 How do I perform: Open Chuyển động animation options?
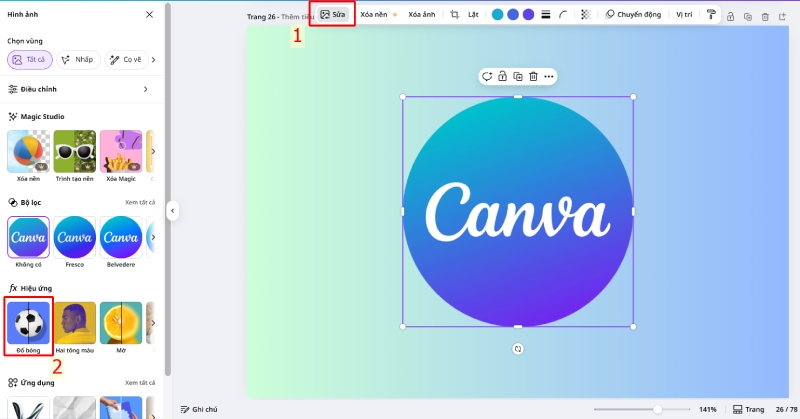tap(633, 14)
